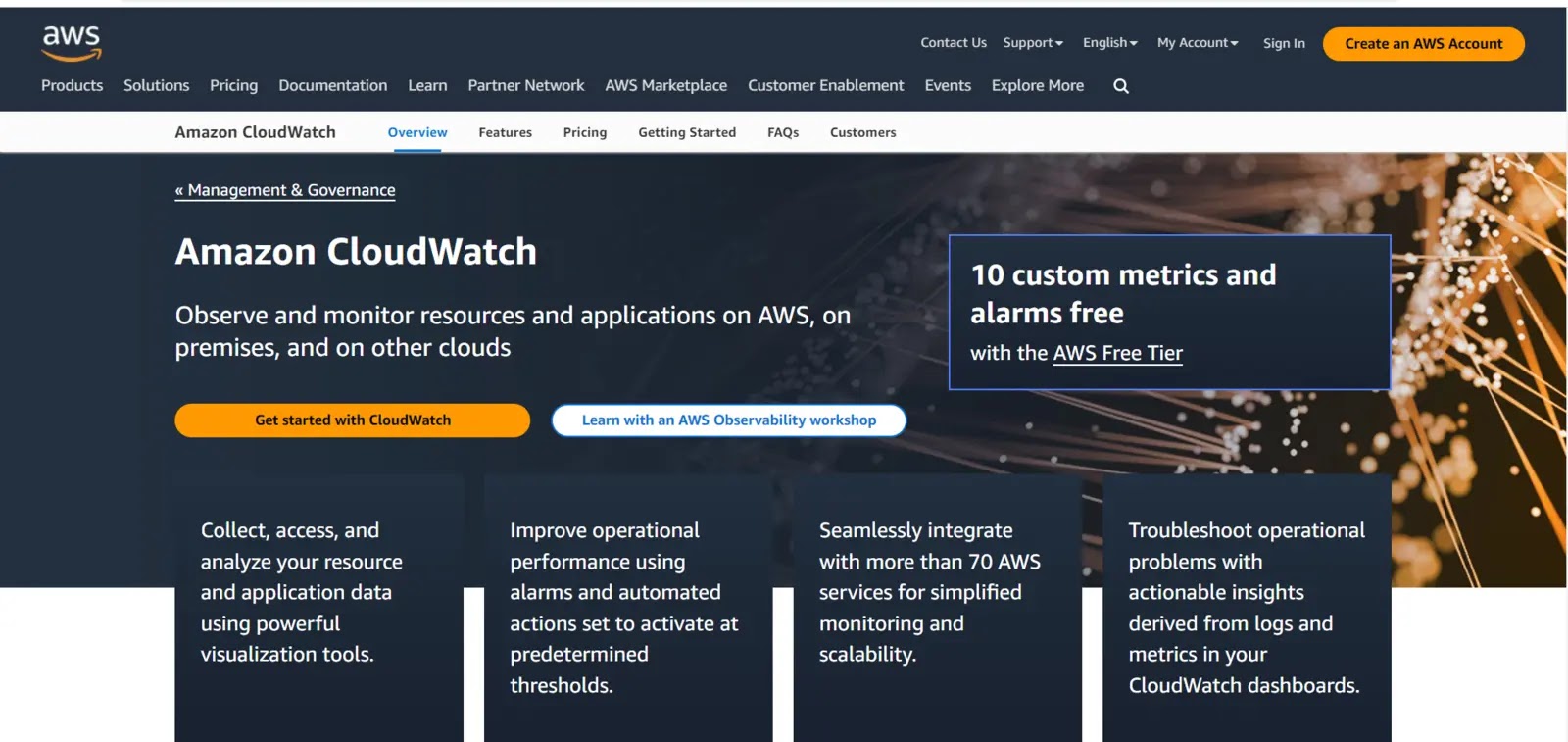Open the Documentation menu

pyautogui.click(x=333, y=85)
